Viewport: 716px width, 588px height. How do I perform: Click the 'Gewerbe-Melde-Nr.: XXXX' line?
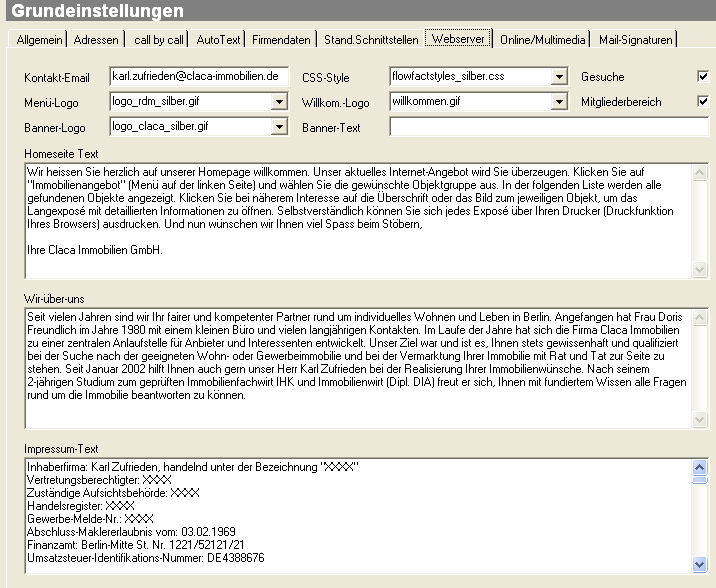pos(90,519)
